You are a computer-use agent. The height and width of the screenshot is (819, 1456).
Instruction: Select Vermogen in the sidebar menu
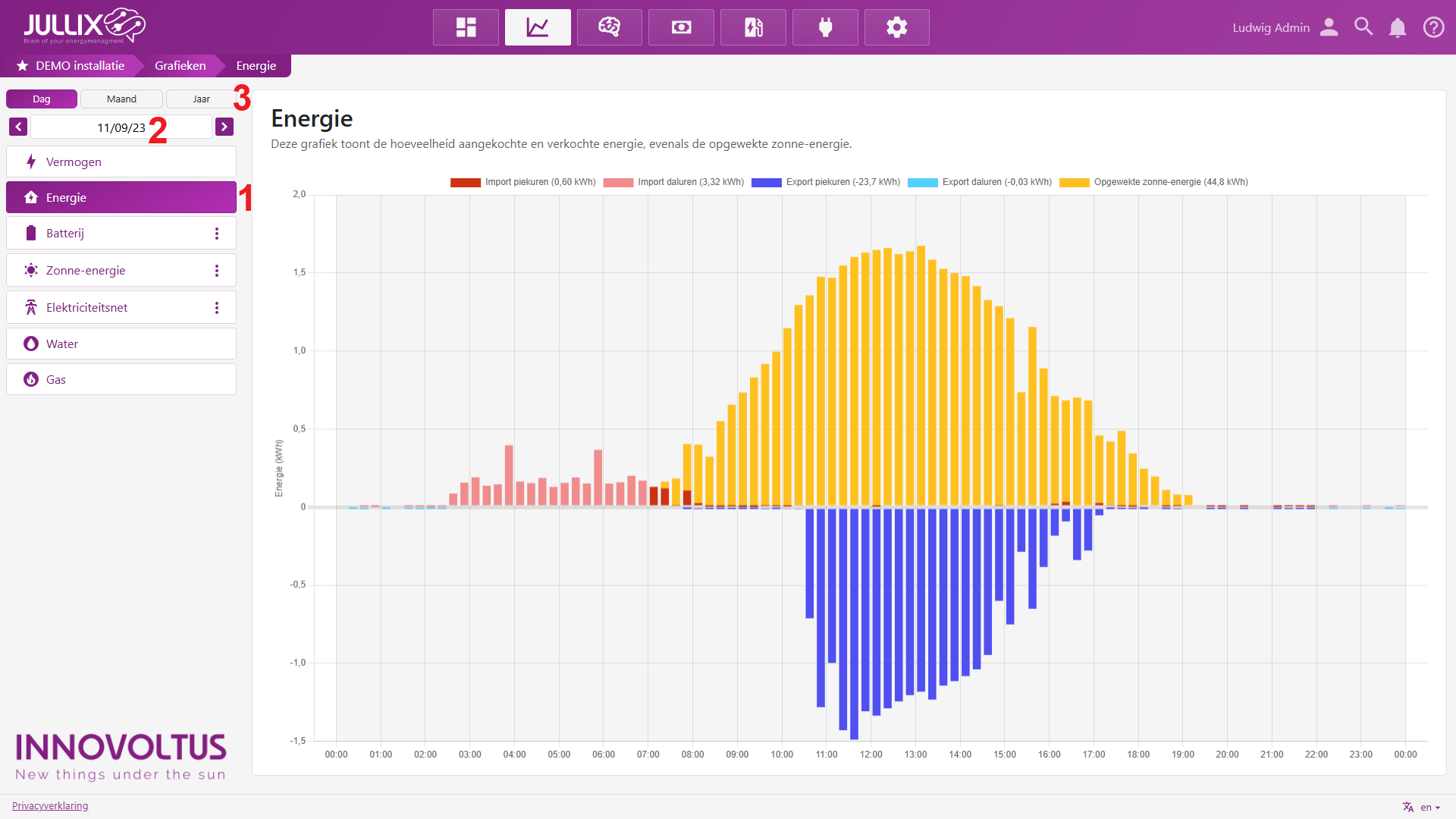pyautogui.click(x=121, y=162)
